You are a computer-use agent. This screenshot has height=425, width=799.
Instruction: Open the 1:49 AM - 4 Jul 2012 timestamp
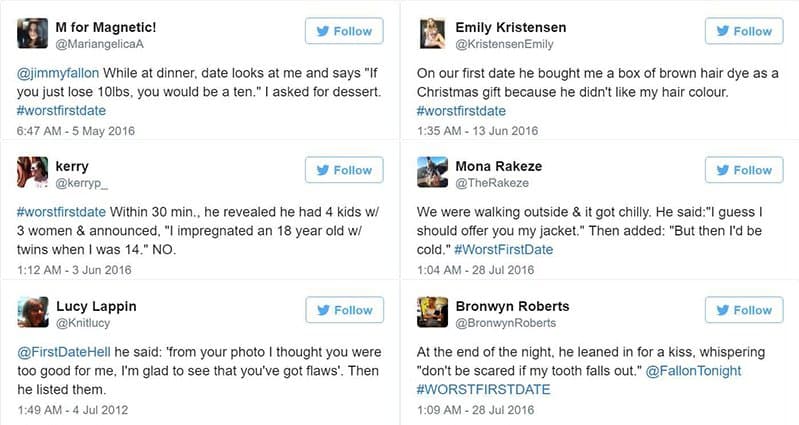74,407
